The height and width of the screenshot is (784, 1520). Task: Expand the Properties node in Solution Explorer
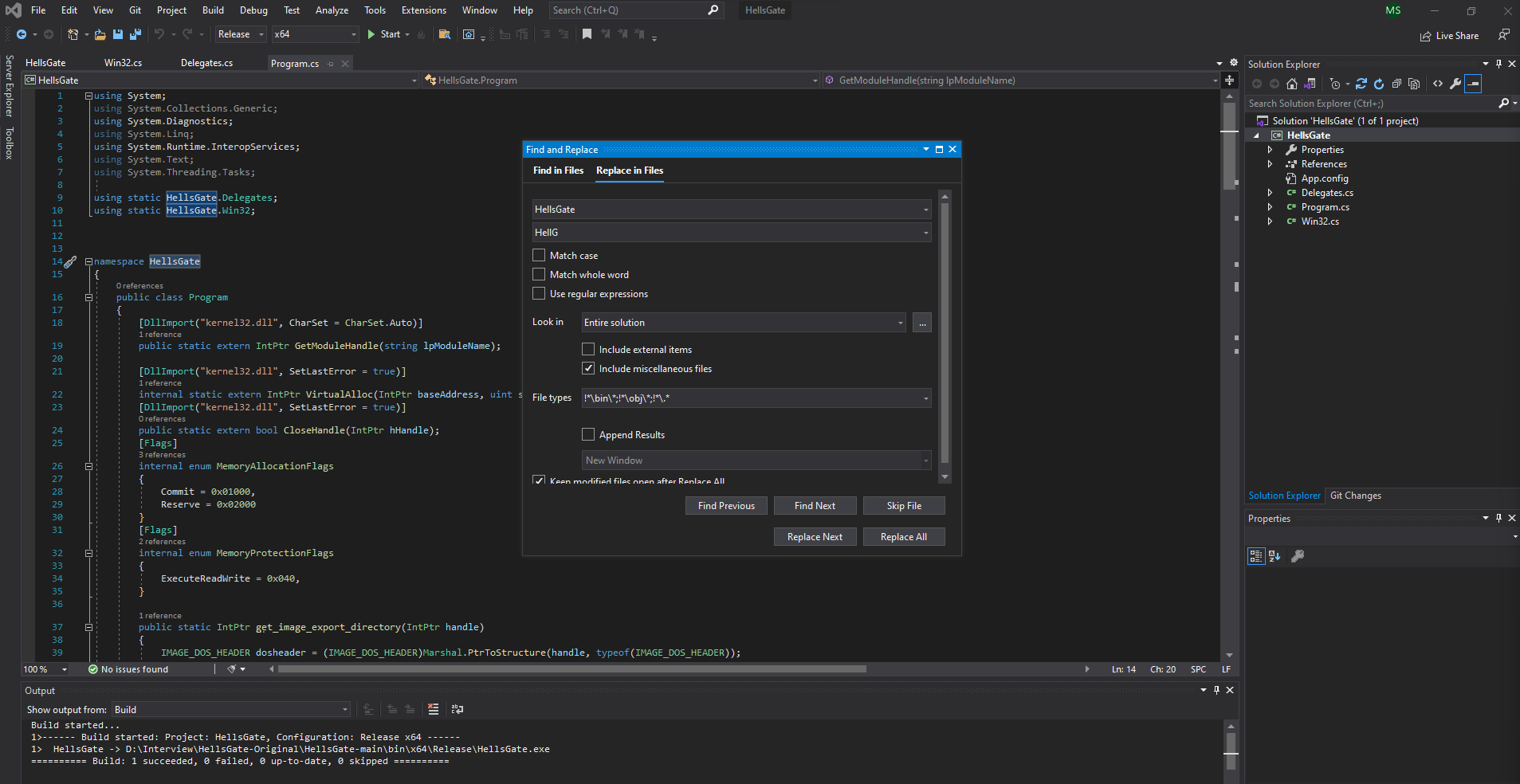[1270, 150]
